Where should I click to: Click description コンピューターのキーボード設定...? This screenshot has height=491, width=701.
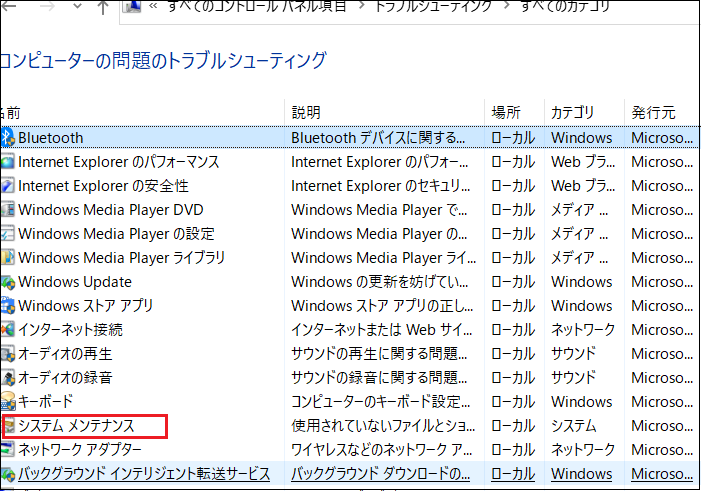tap(380, 402)
